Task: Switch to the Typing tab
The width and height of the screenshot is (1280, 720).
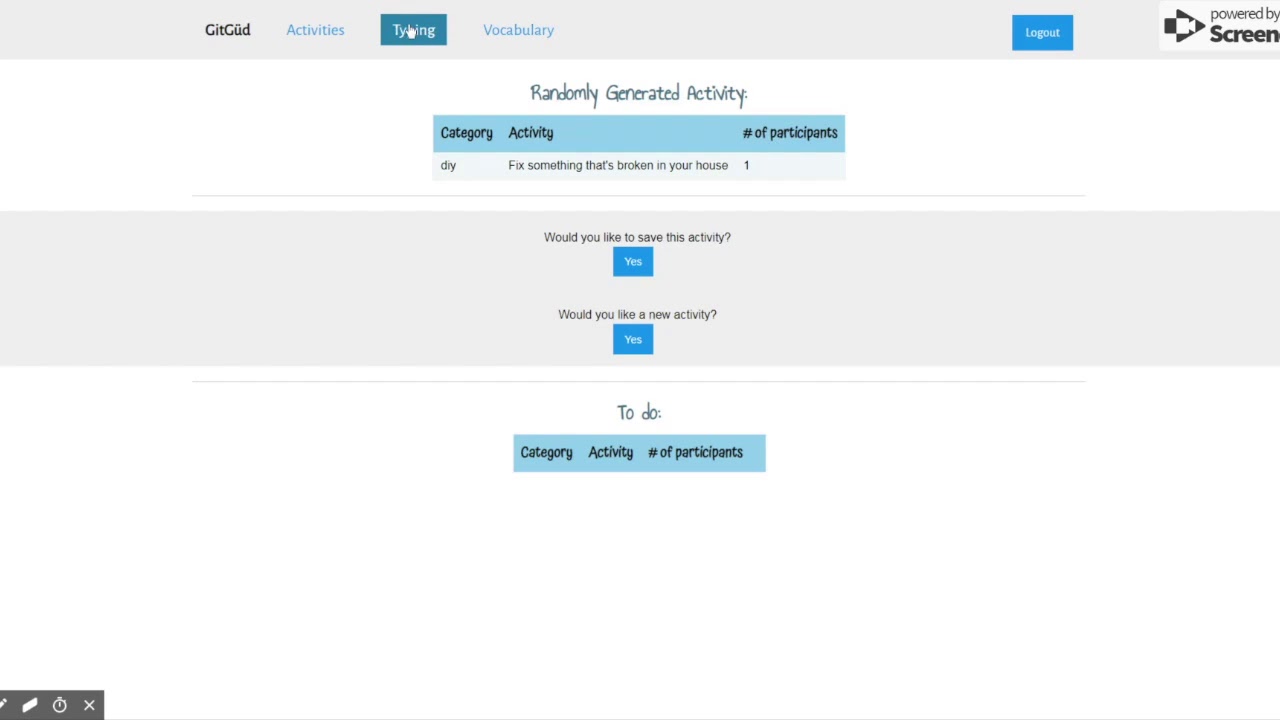Action: (413, 30)
